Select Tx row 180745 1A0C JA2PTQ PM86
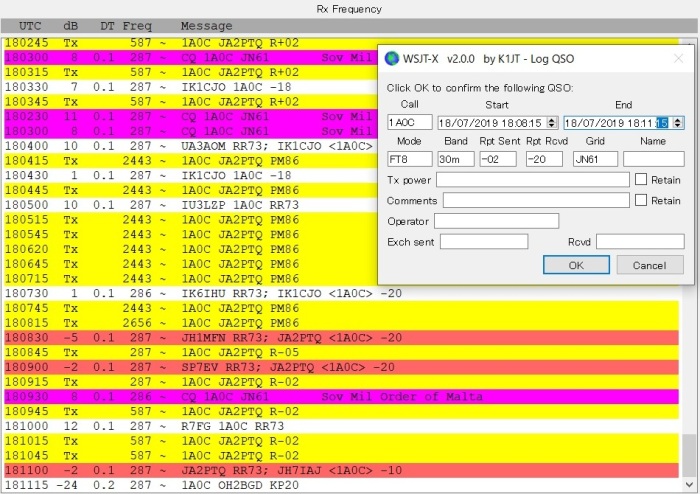The width and height of the screenshot is (700, 494). point(342,308)
